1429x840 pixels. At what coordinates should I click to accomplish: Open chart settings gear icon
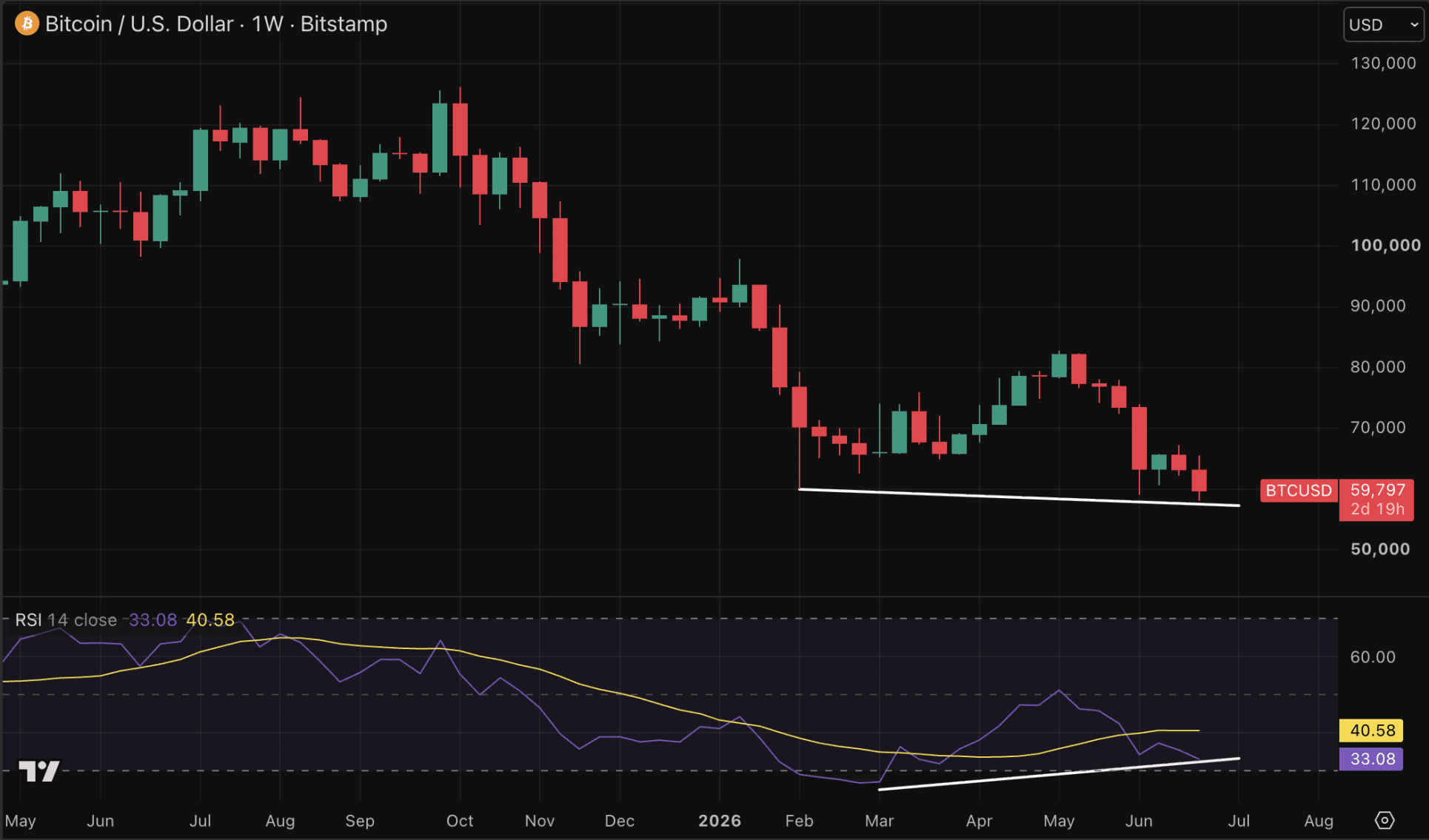click(1384, 820)
